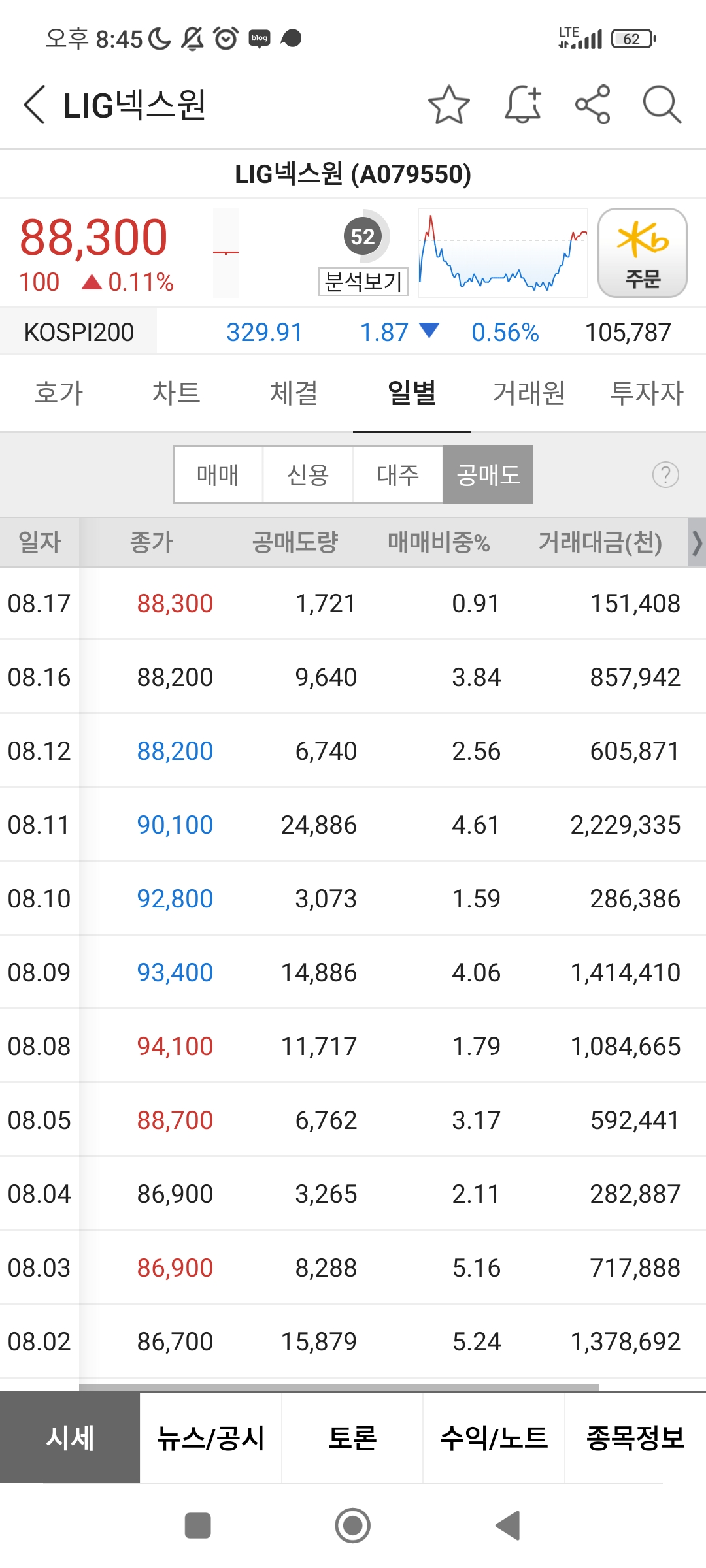Tap amount 1,084,665 on 08.08
Viewport: 706px width, 1568px height.
(626, 1046)
